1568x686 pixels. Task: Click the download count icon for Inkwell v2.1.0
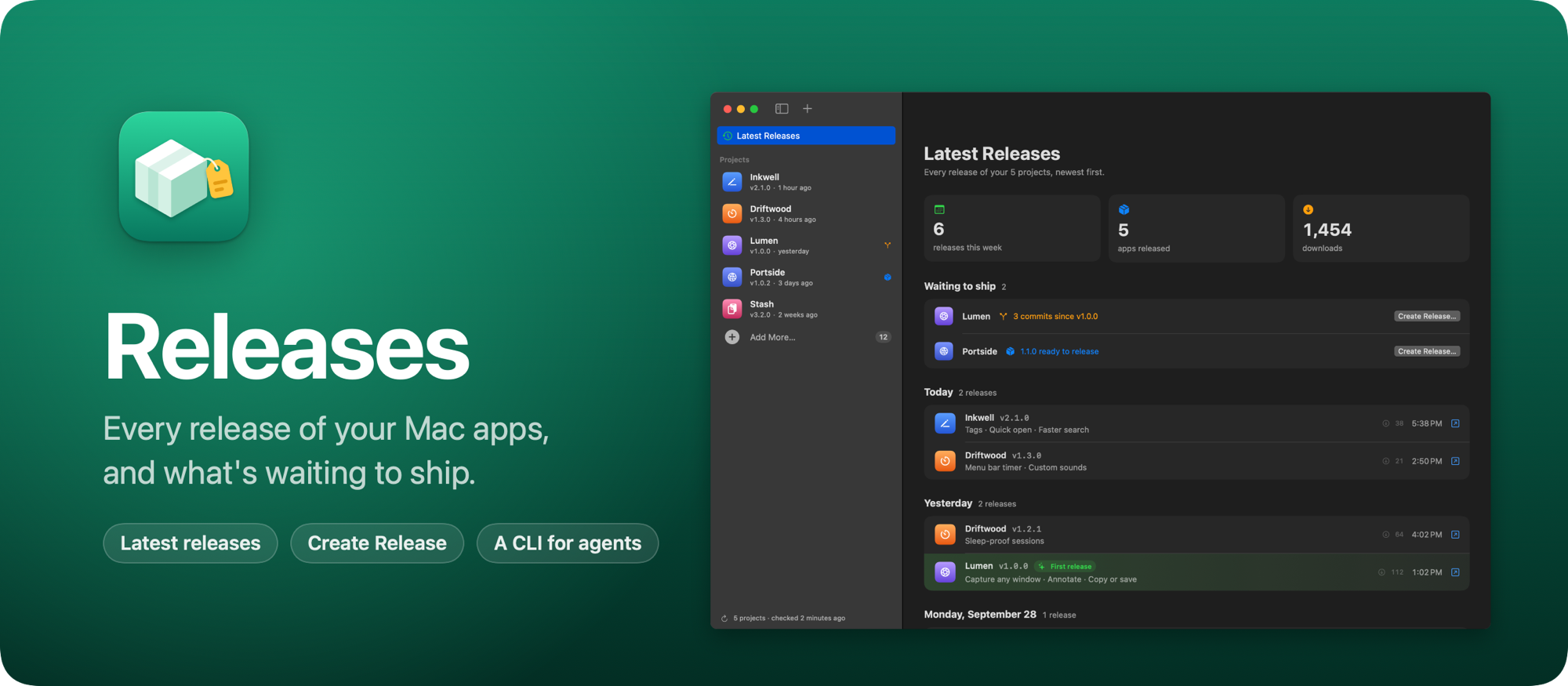pos(1385,423)
